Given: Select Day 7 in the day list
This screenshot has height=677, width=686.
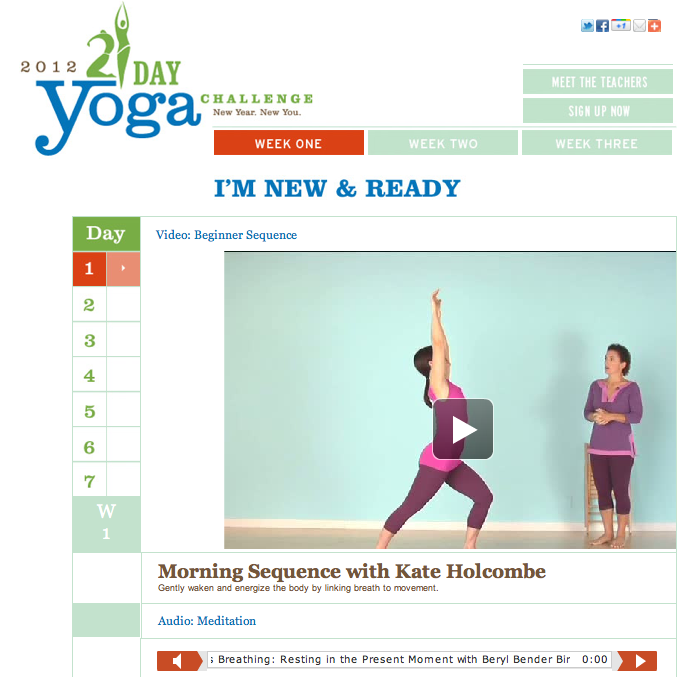Looking at the screenshot, I should 89,481.
